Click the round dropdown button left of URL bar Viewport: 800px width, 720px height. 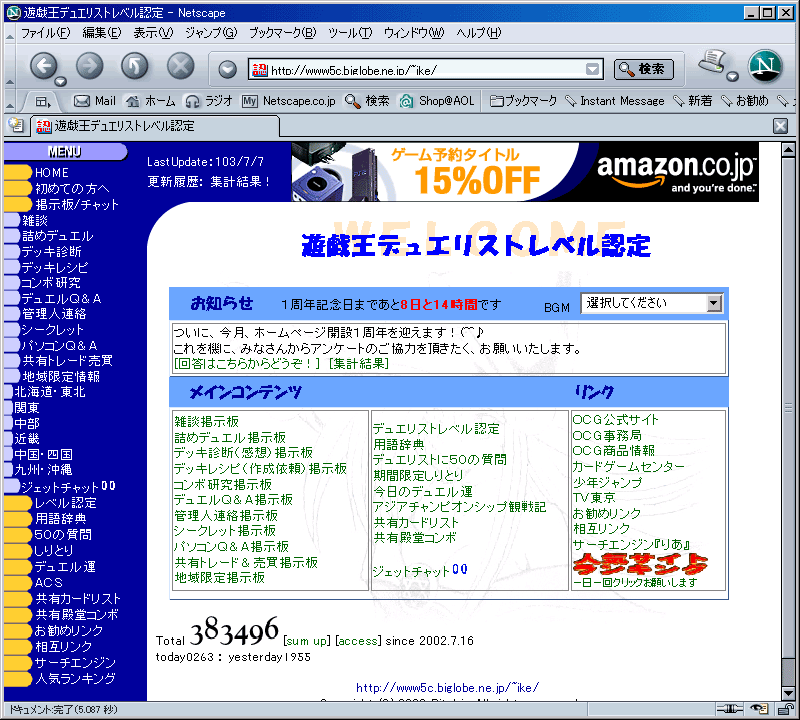coord(228,69)
